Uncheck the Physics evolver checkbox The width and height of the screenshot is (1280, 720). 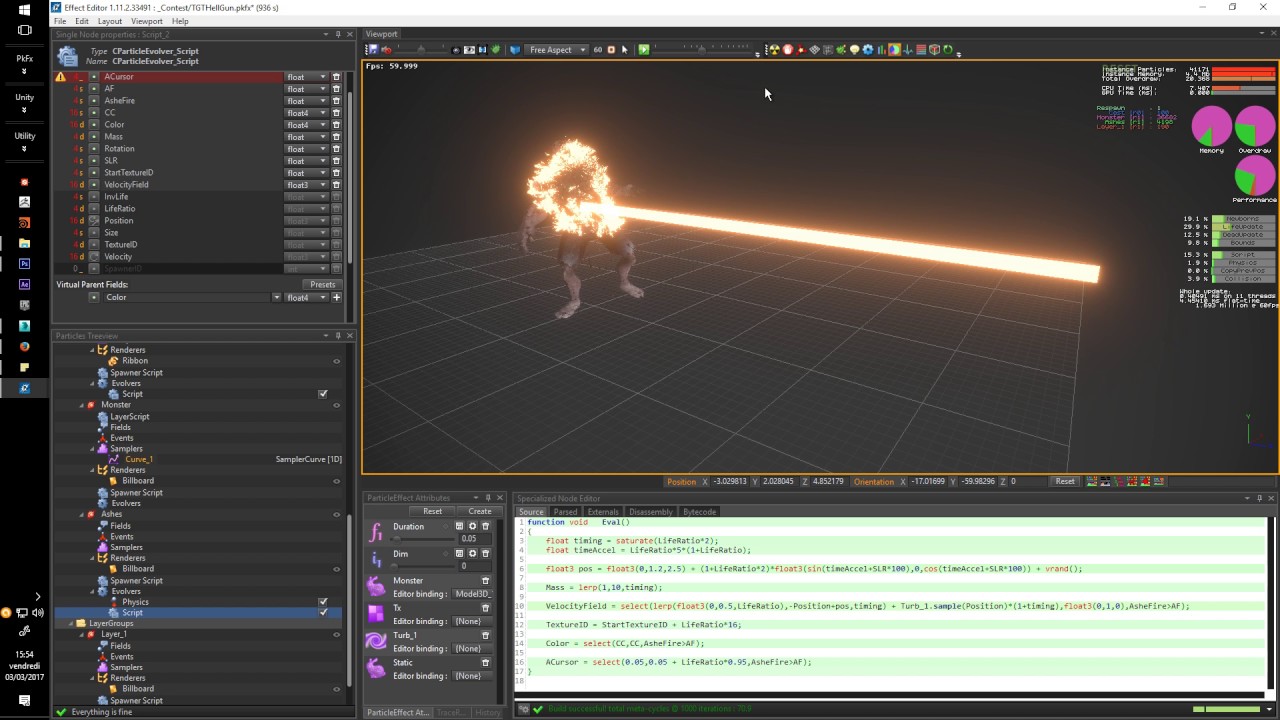pos(323,602)
